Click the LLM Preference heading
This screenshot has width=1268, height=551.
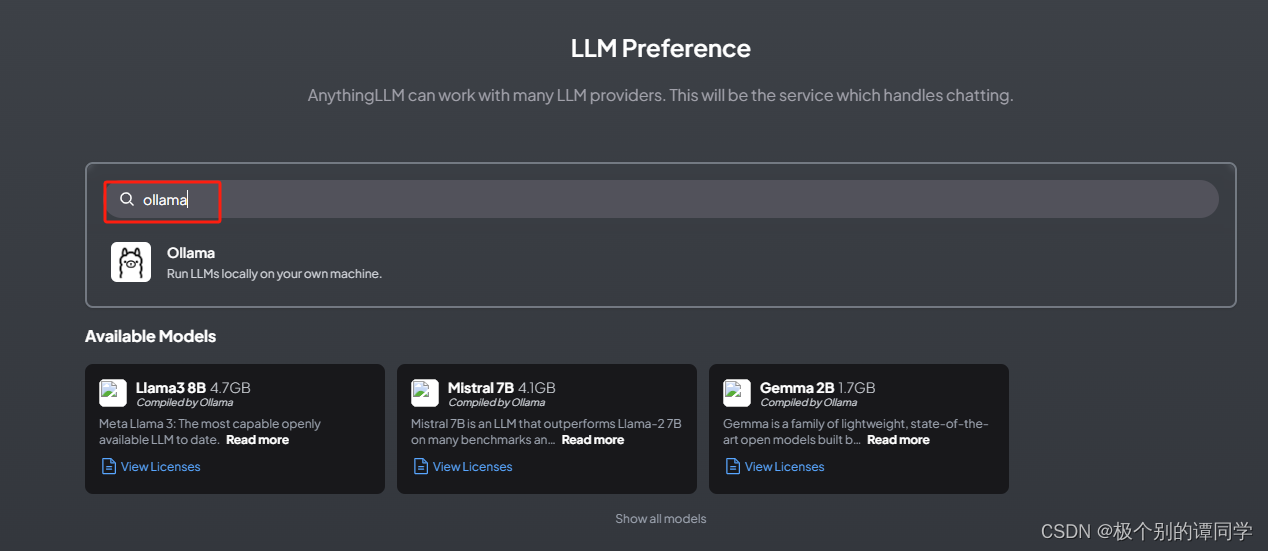click(x=661, y=48)
